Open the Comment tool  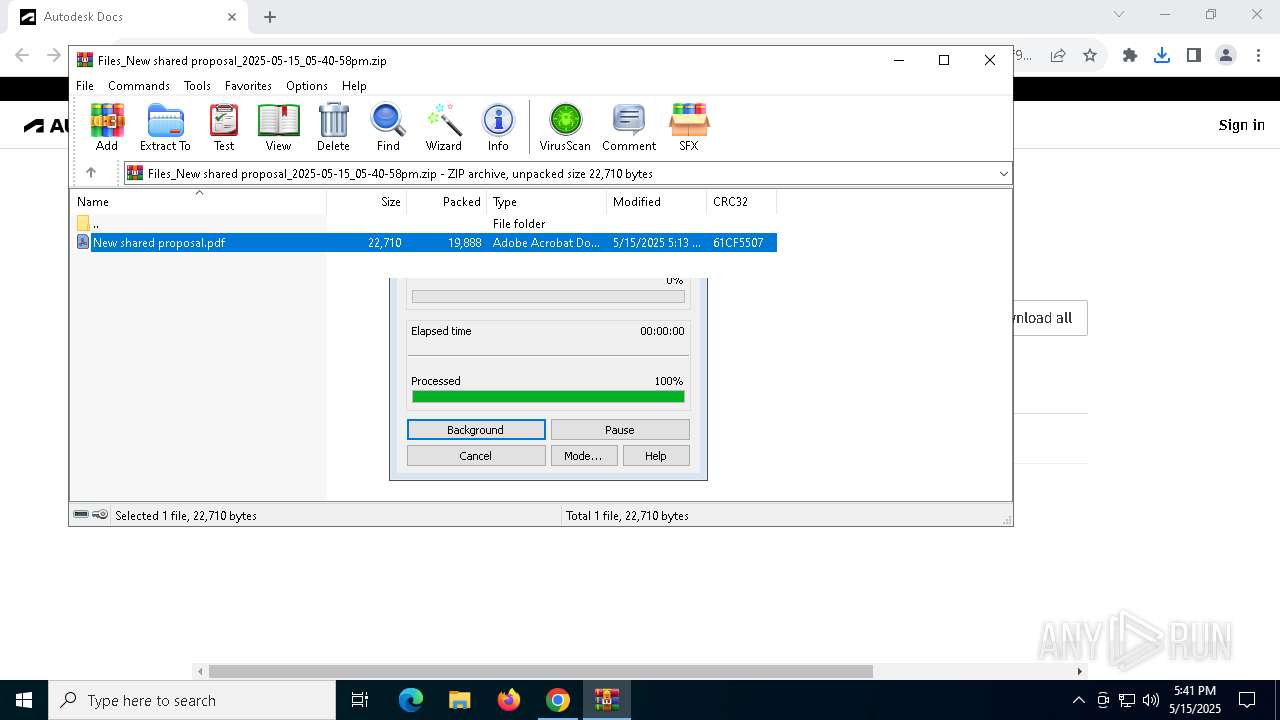click(x=629, y=127)
